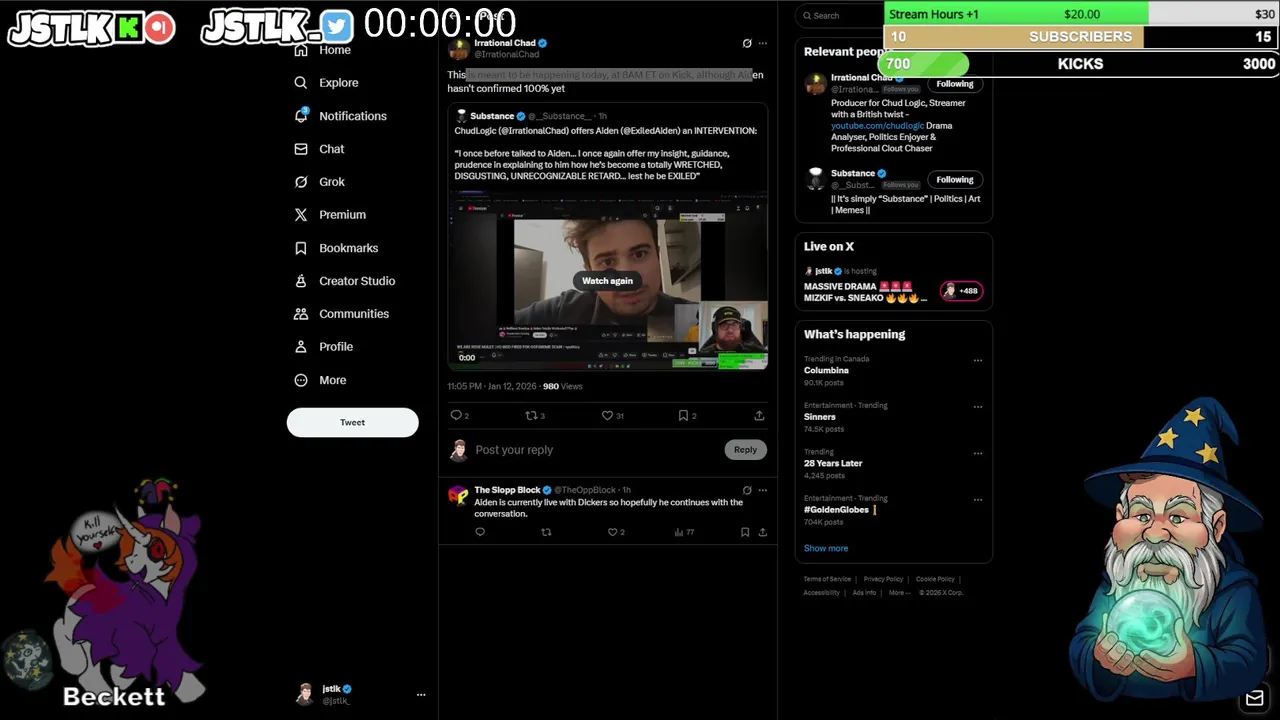1280x720 pixels.
Task: Click the Grok sidebar icon
Action: (301, 182)
